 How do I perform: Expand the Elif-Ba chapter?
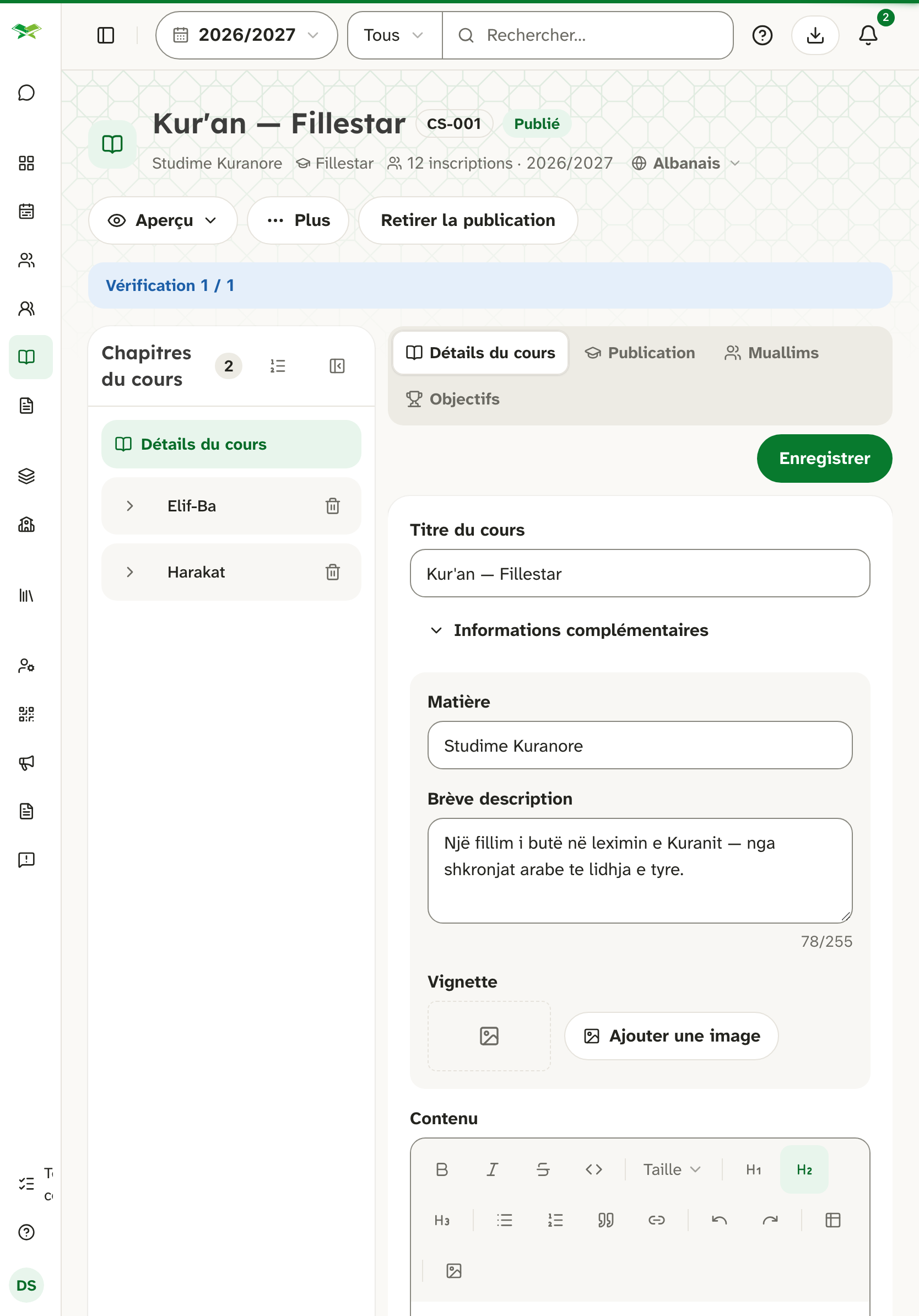click(130, 506)
